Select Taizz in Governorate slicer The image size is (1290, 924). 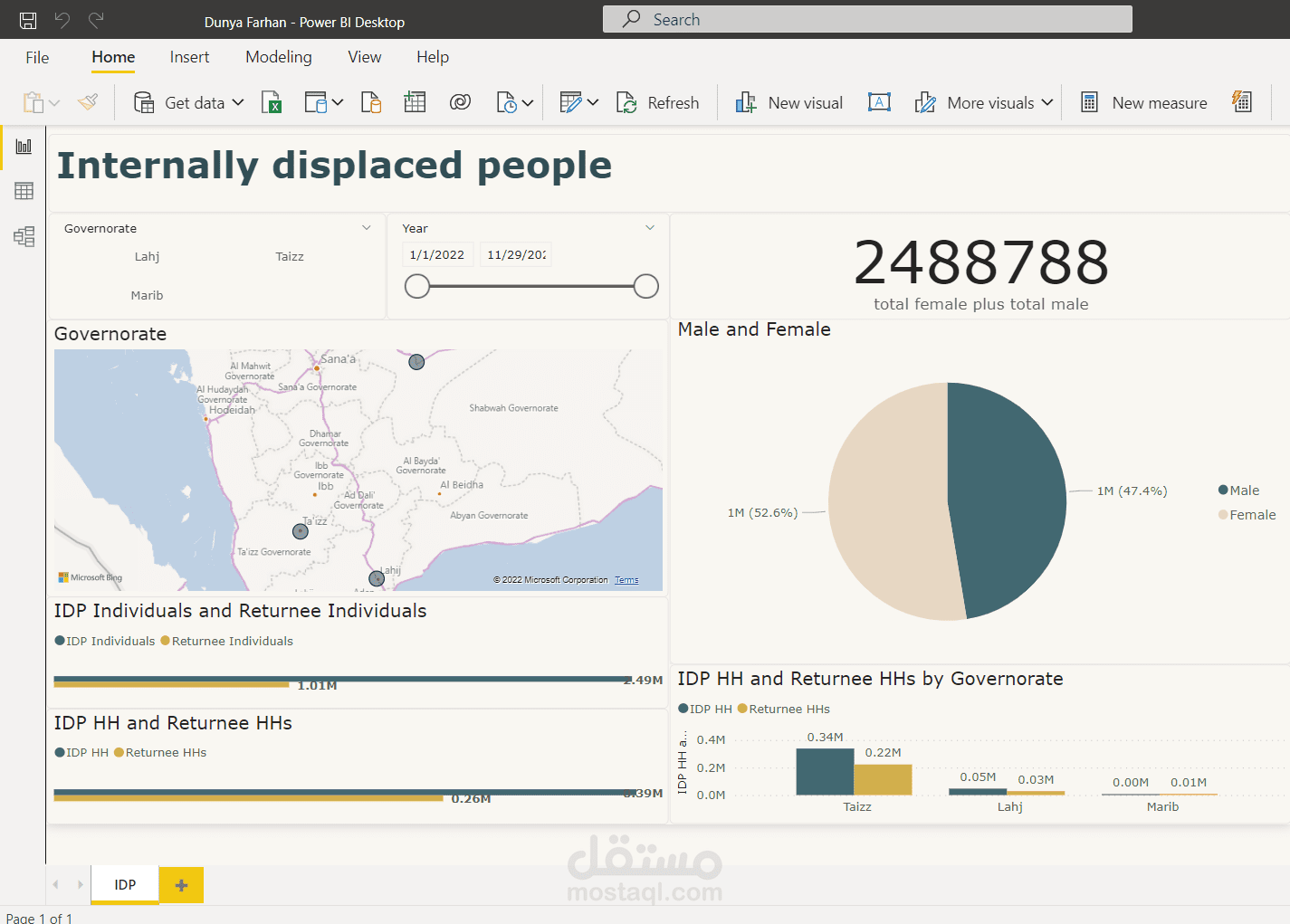coord(290,257)
